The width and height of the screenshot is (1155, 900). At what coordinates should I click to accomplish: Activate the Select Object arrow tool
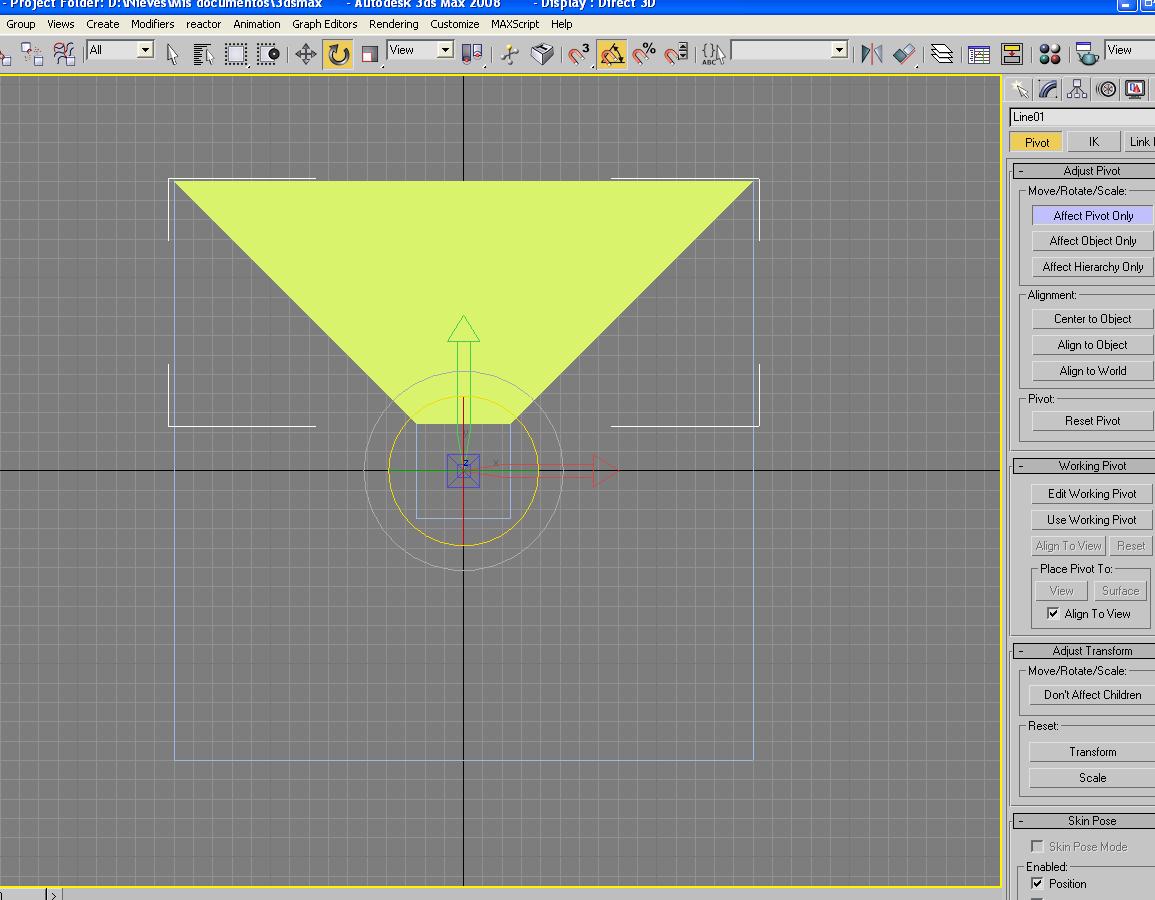(x=172, y=54)
